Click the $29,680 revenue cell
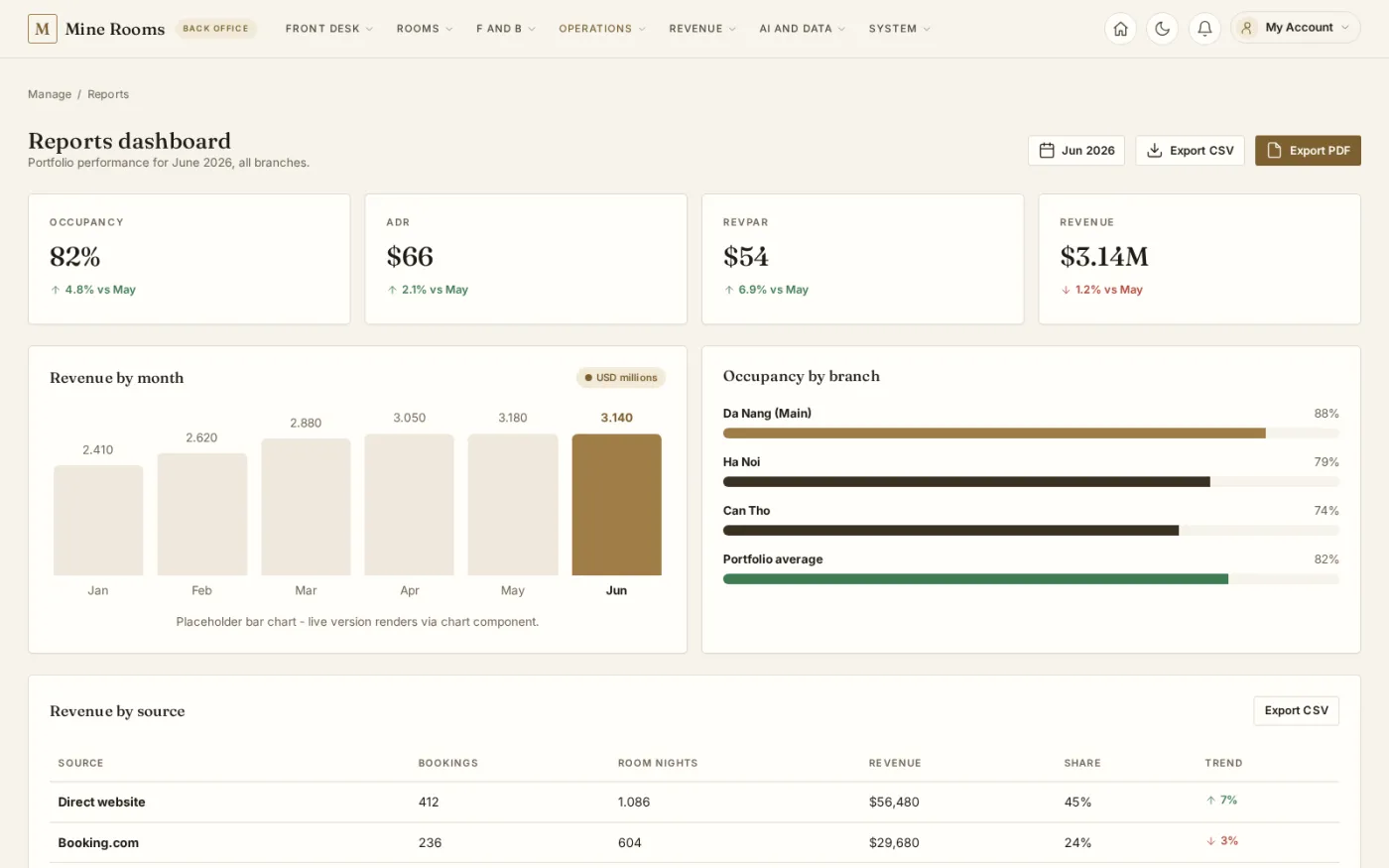The width and height of the screenshot is (1389, 868). coord(894,843)
